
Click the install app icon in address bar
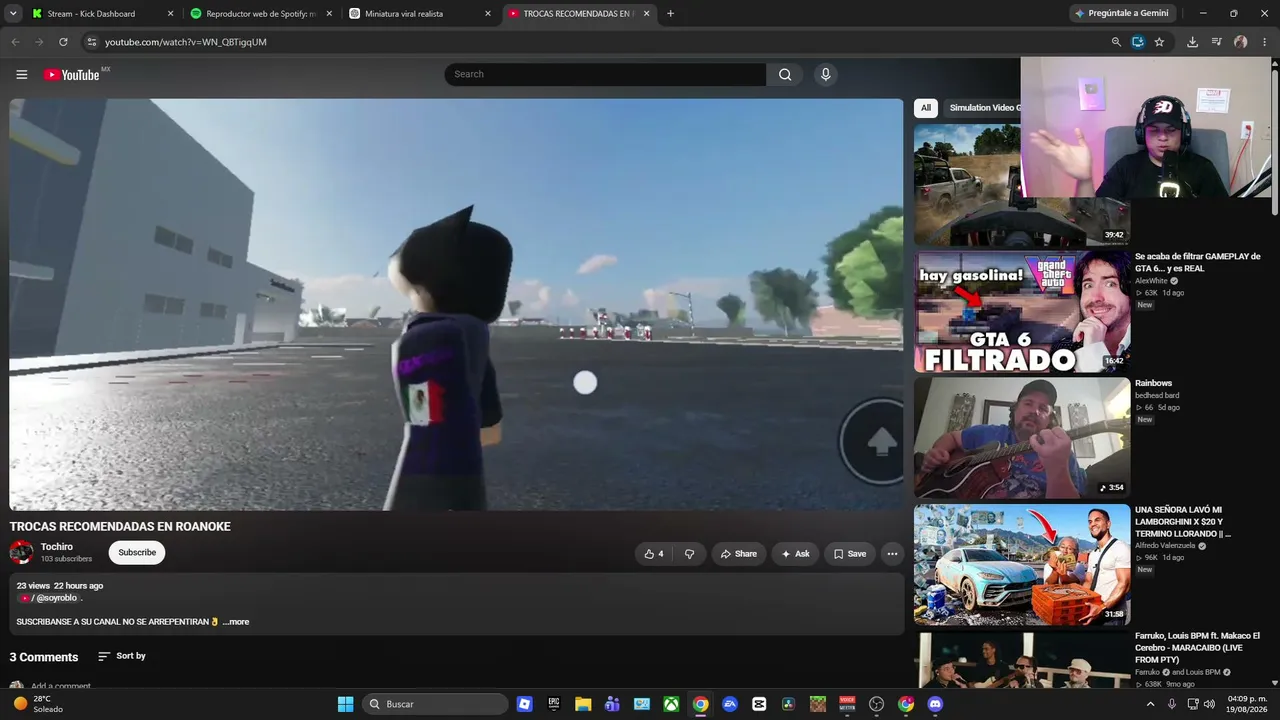coord(1138,42)
